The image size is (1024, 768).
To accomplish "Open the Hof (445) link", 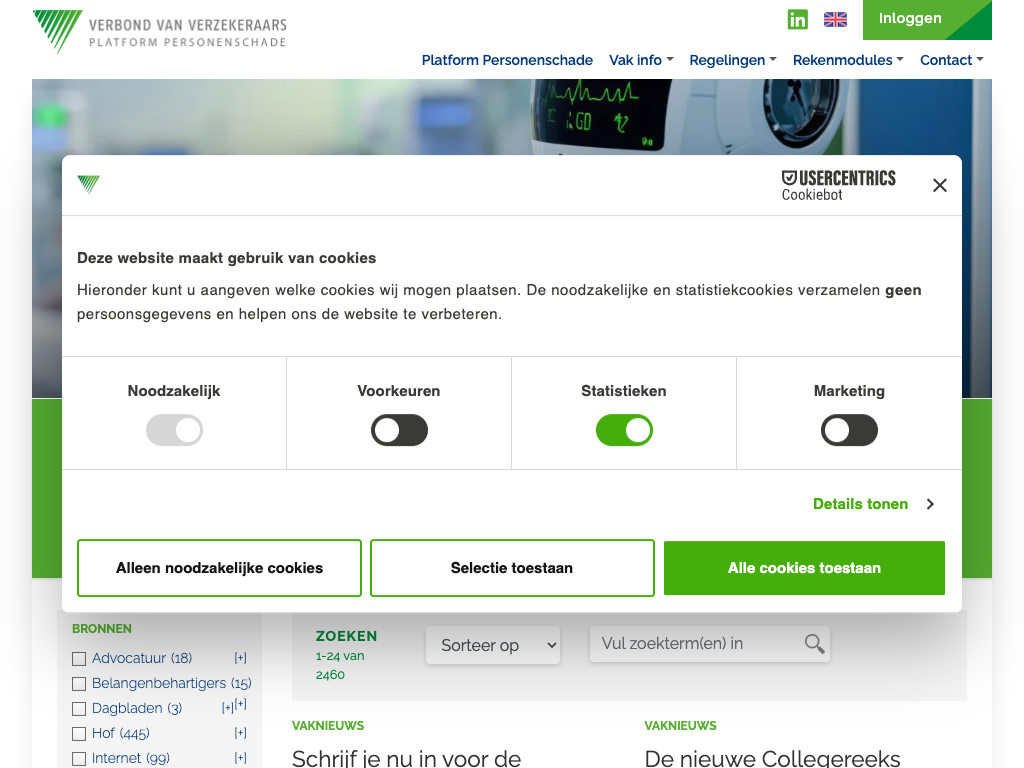I will coord(120,733).
